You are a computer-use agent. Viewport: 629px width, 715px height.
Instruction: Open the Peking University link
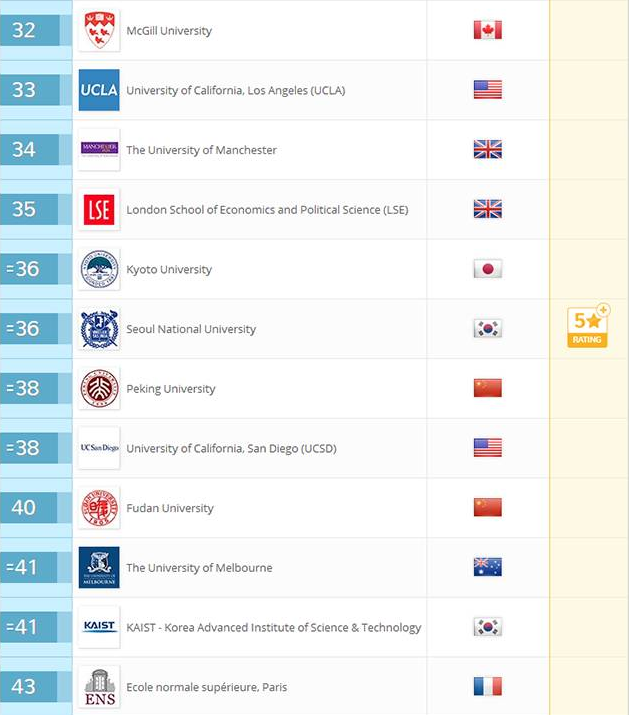pos(171,389)
